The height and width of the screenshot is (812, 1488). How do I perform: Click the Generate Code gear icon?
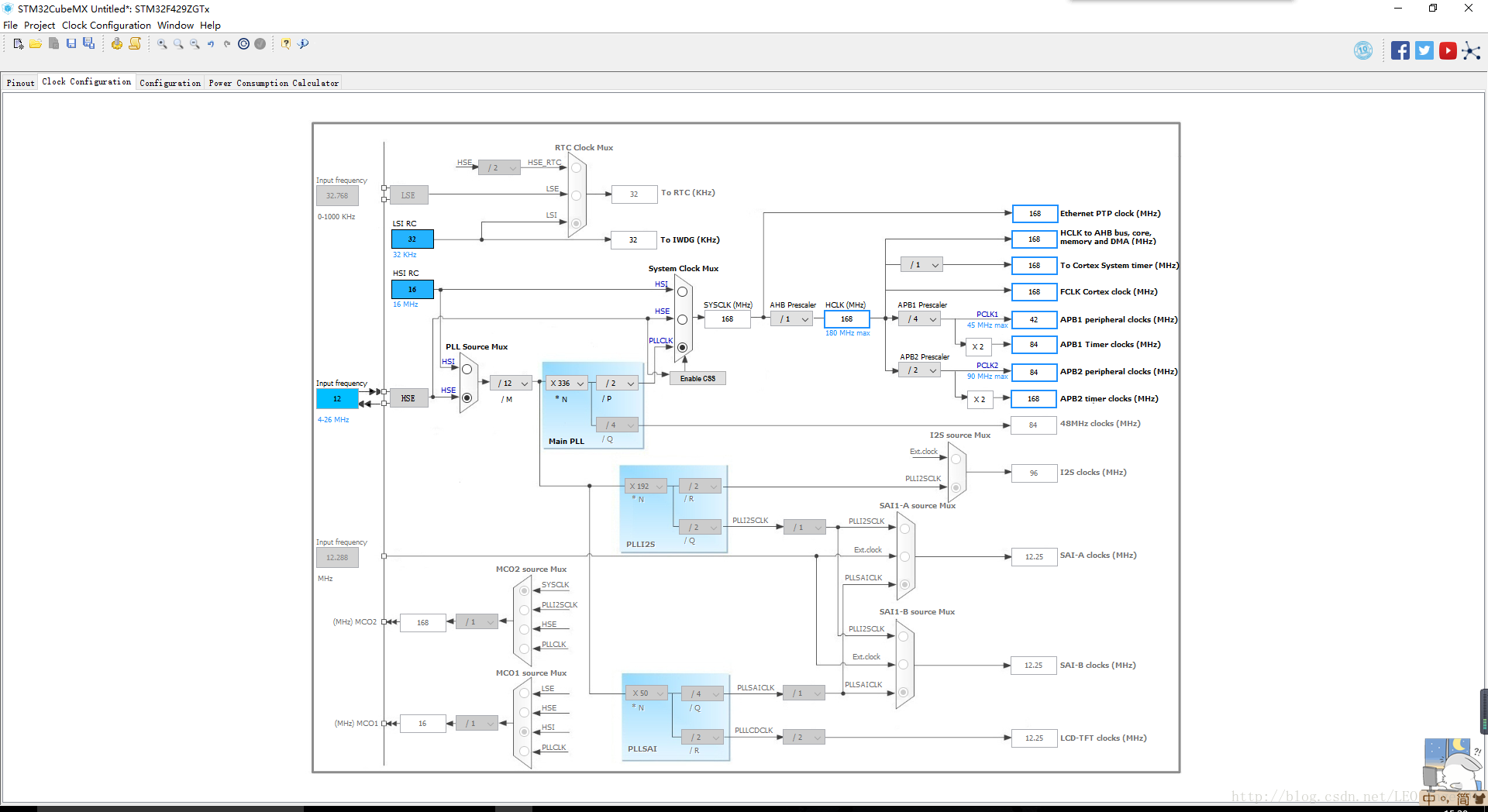pos(116,44)
